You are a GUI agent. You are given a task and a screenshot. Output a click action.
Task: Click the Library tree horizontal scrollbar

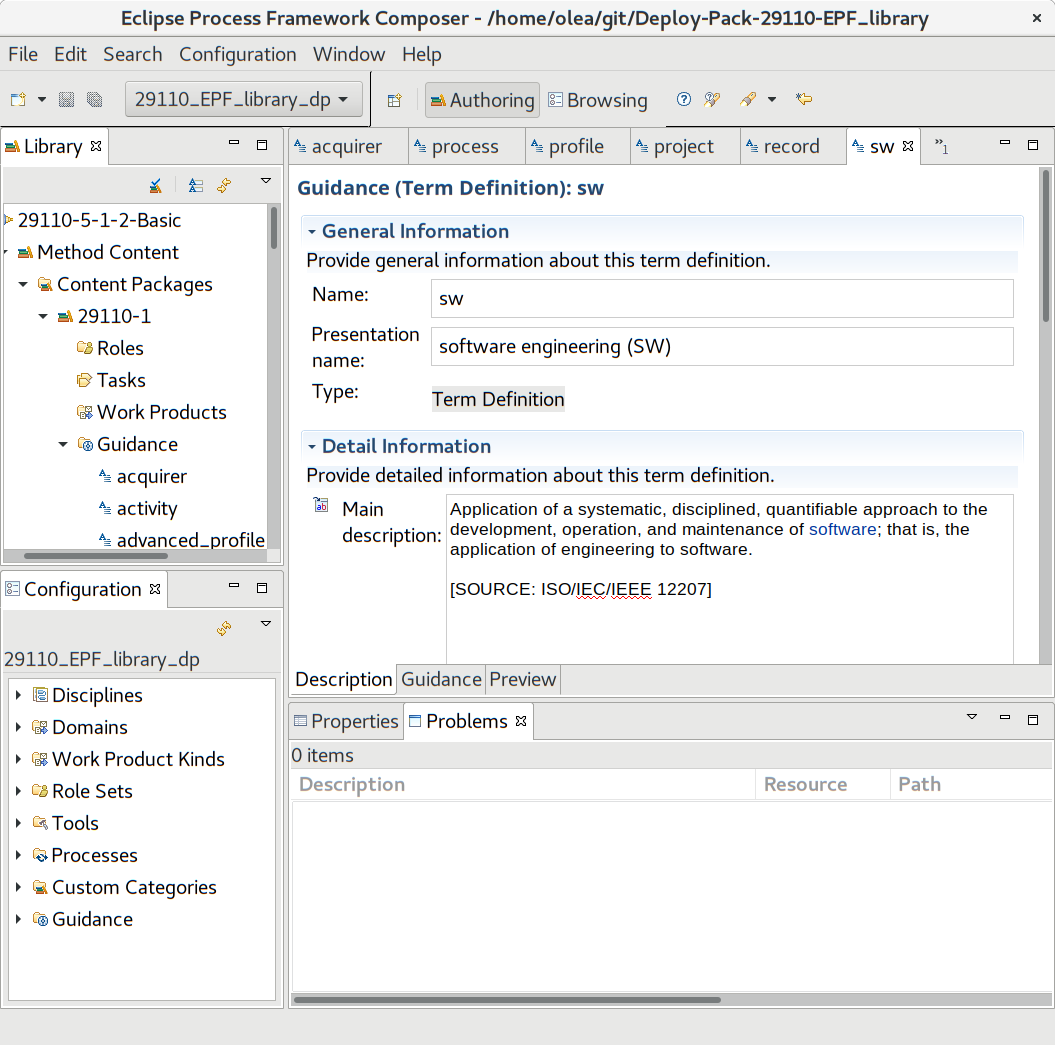click(96, 556)
